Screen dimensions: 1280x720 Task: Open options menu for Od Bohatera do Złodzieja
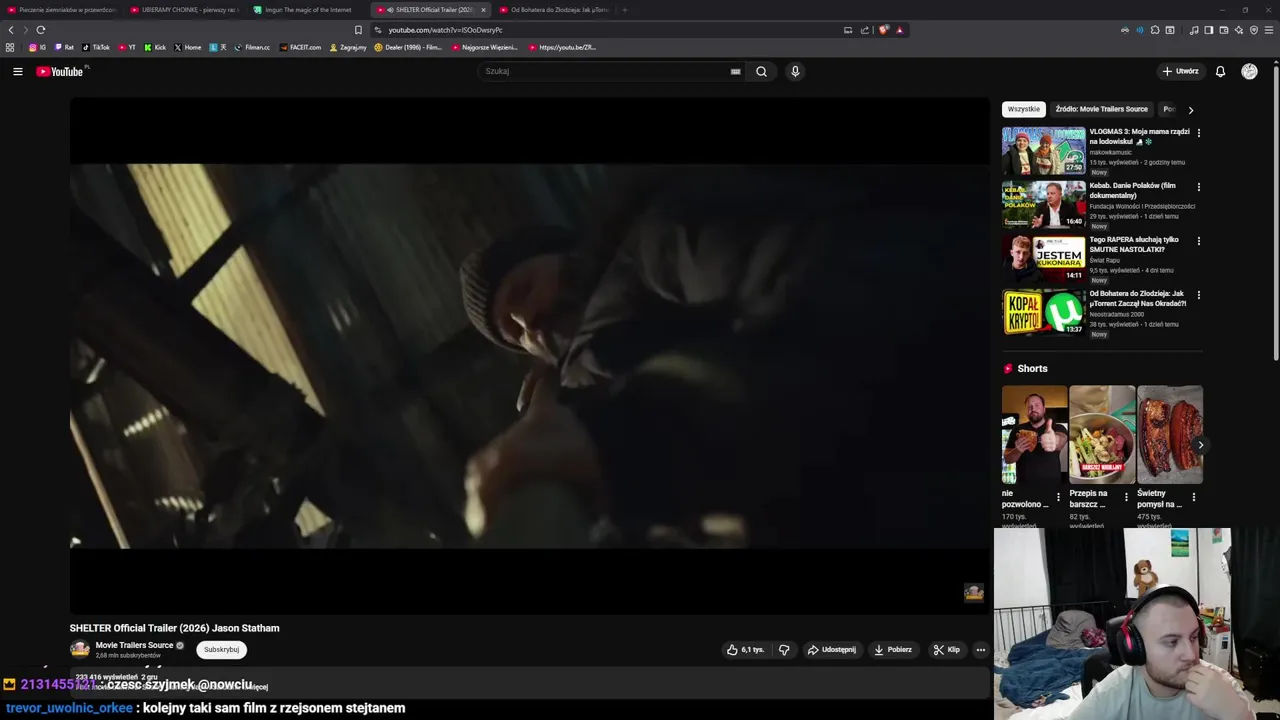coord(1199,294)
